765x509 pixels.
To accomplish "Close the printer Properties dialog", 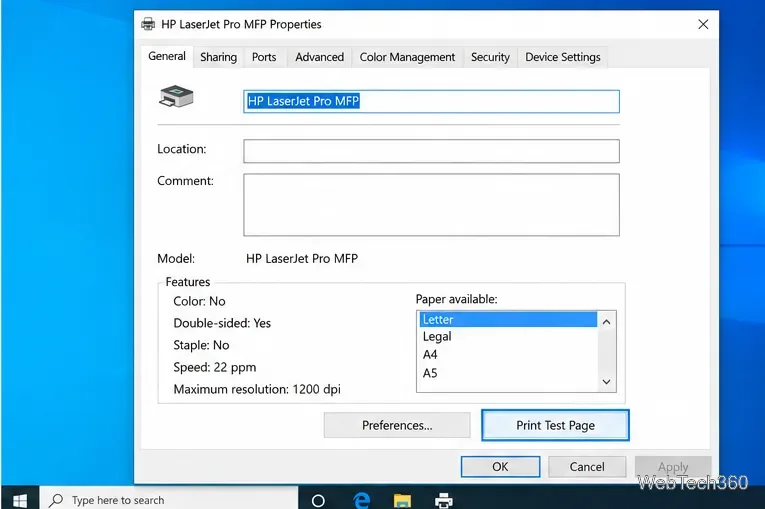I will tap(703, 24).
